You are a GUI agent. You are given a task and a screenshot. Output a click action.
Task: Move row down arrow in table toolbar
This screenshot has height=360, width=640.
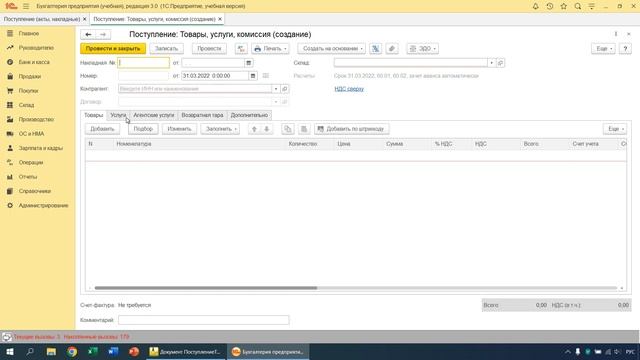point(267,129)
